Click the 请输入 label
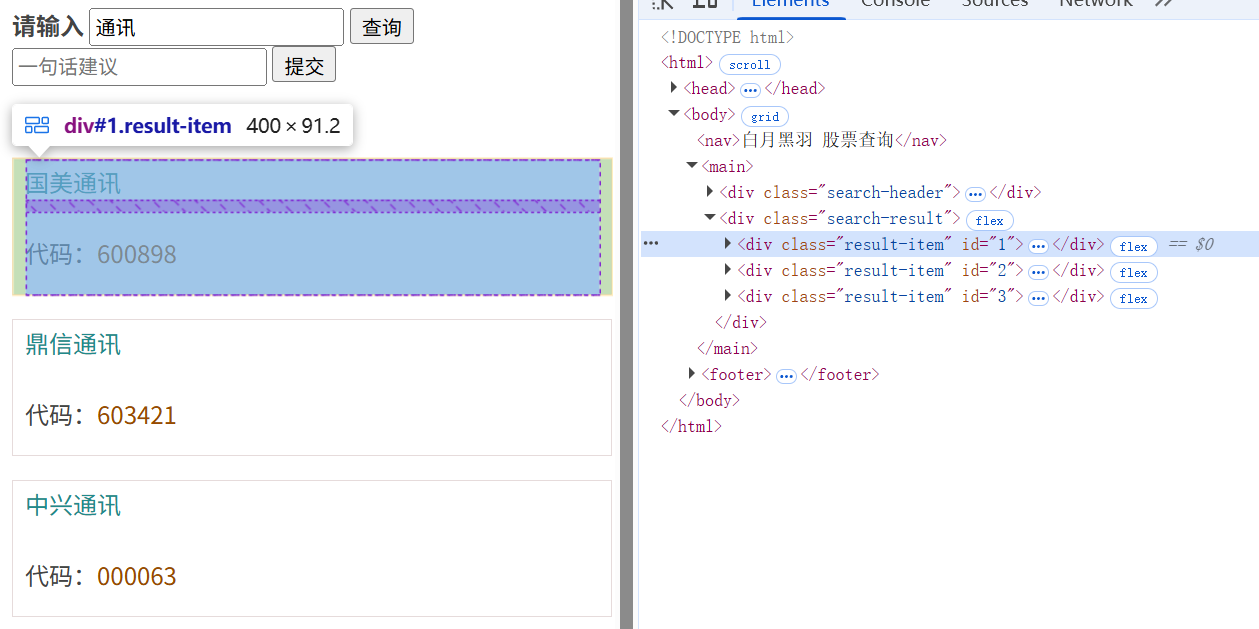 (x=48, y=27)
